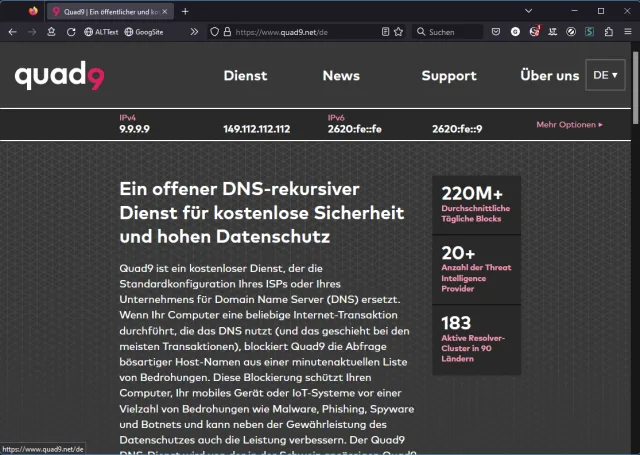The image size is (640, 455).
Task: Open the extension with red badge
Action: [535, 31]
